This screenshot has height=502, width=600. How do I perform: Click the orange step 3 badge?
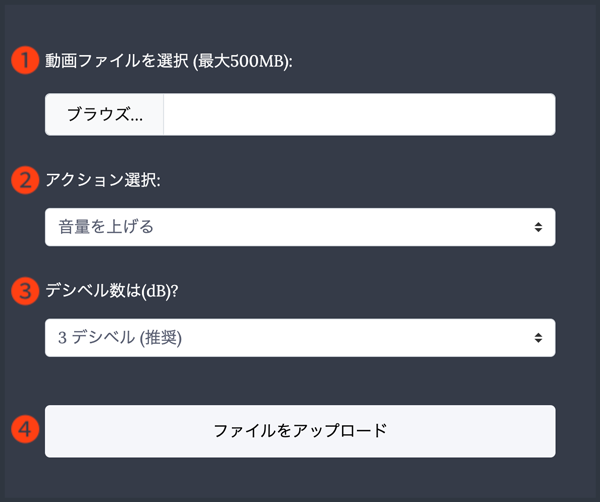[24, 291]
